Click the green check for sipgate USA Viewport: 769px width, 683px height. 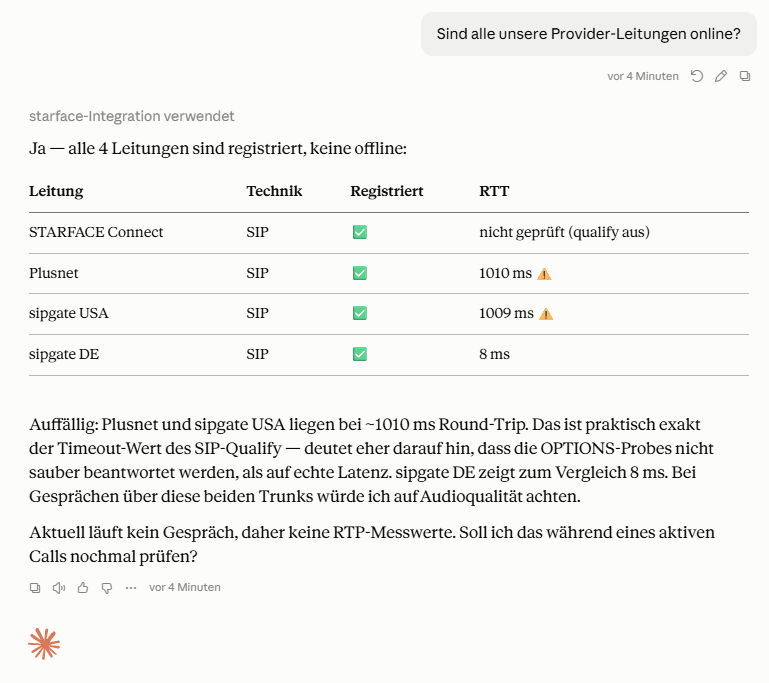360,313
